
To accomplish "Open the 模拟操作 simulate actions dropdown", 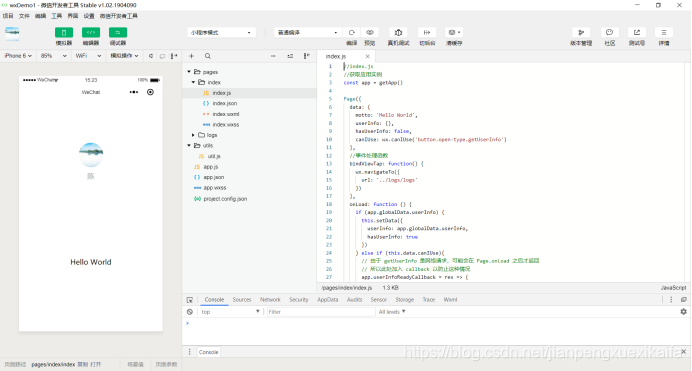I will 124,56.
